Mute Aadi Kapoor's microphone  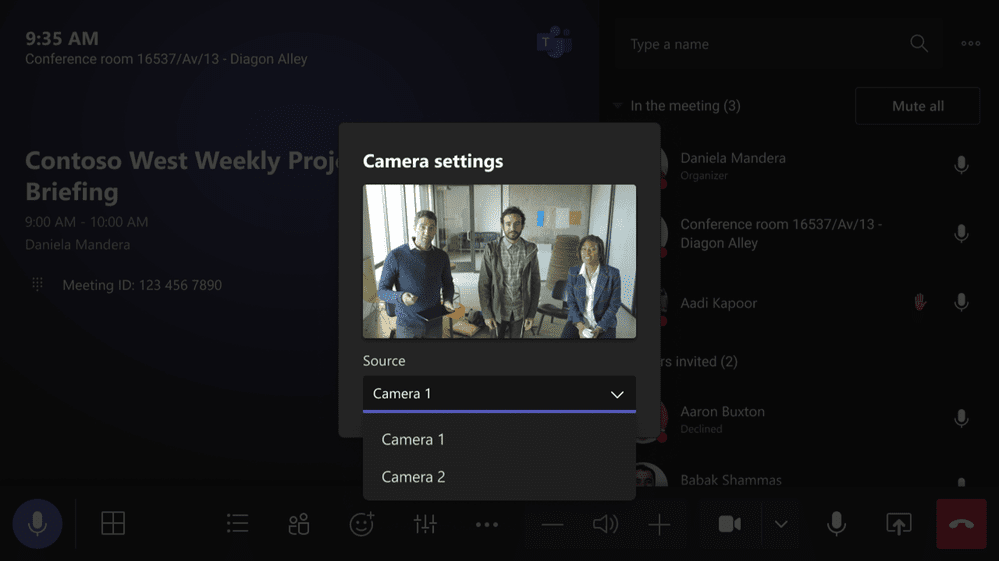click(961, 302)
